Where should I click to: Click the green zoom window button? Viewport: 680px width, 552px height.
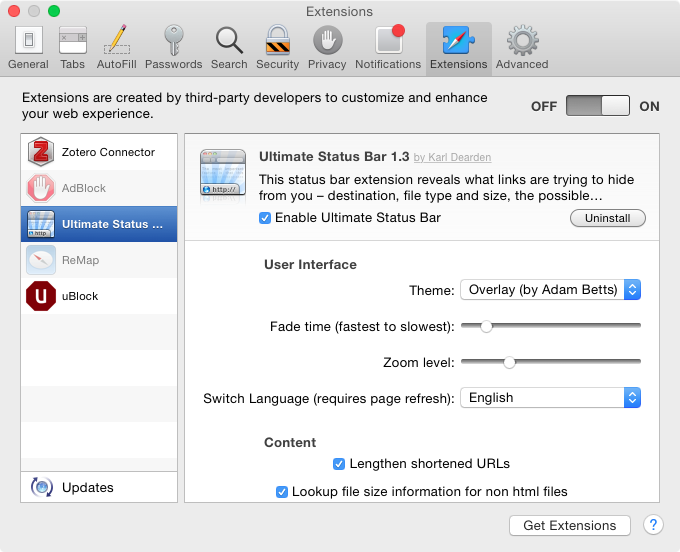54,11
